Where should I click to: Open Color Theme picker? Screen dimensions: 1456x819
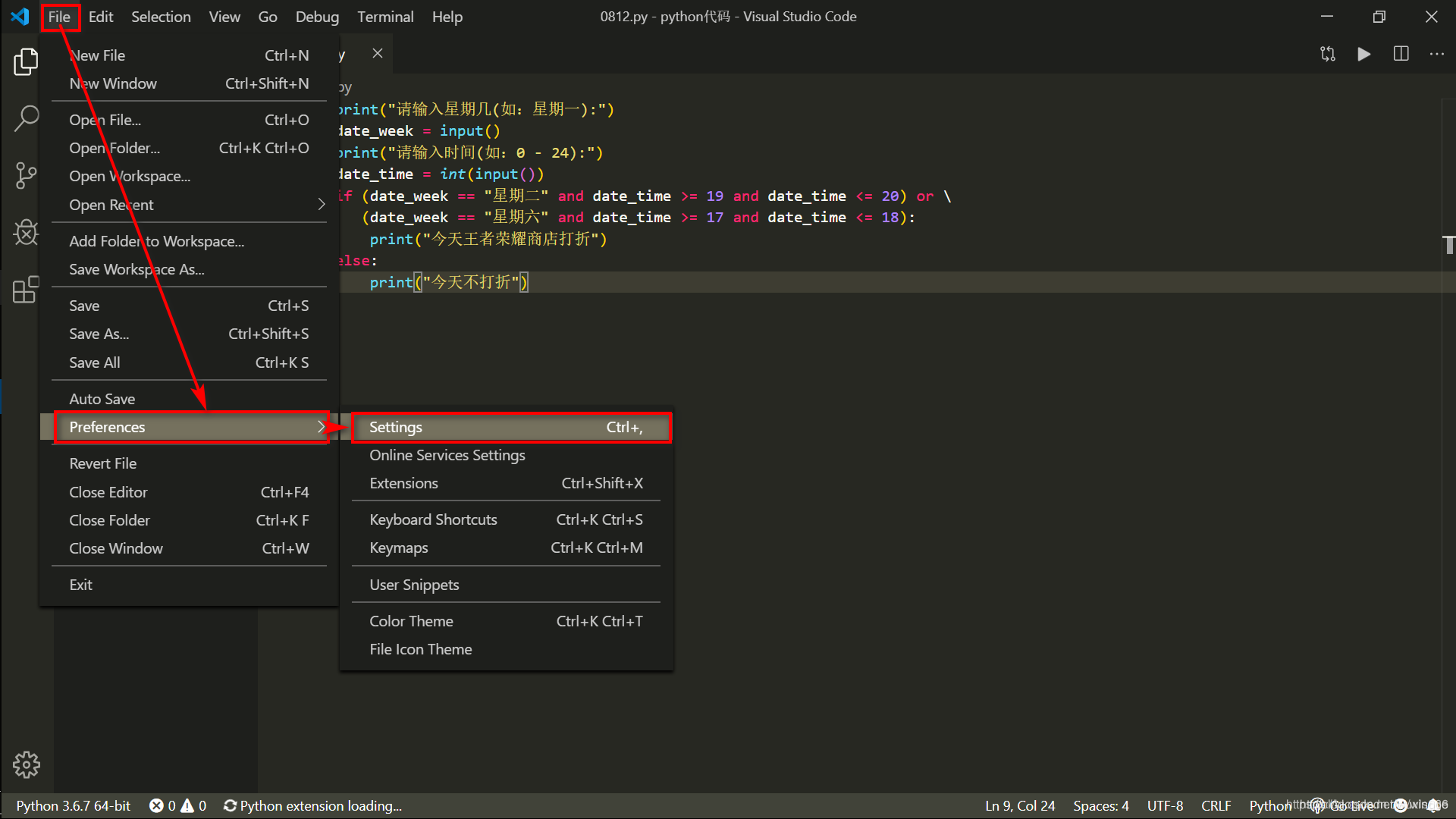pos(506,621)
